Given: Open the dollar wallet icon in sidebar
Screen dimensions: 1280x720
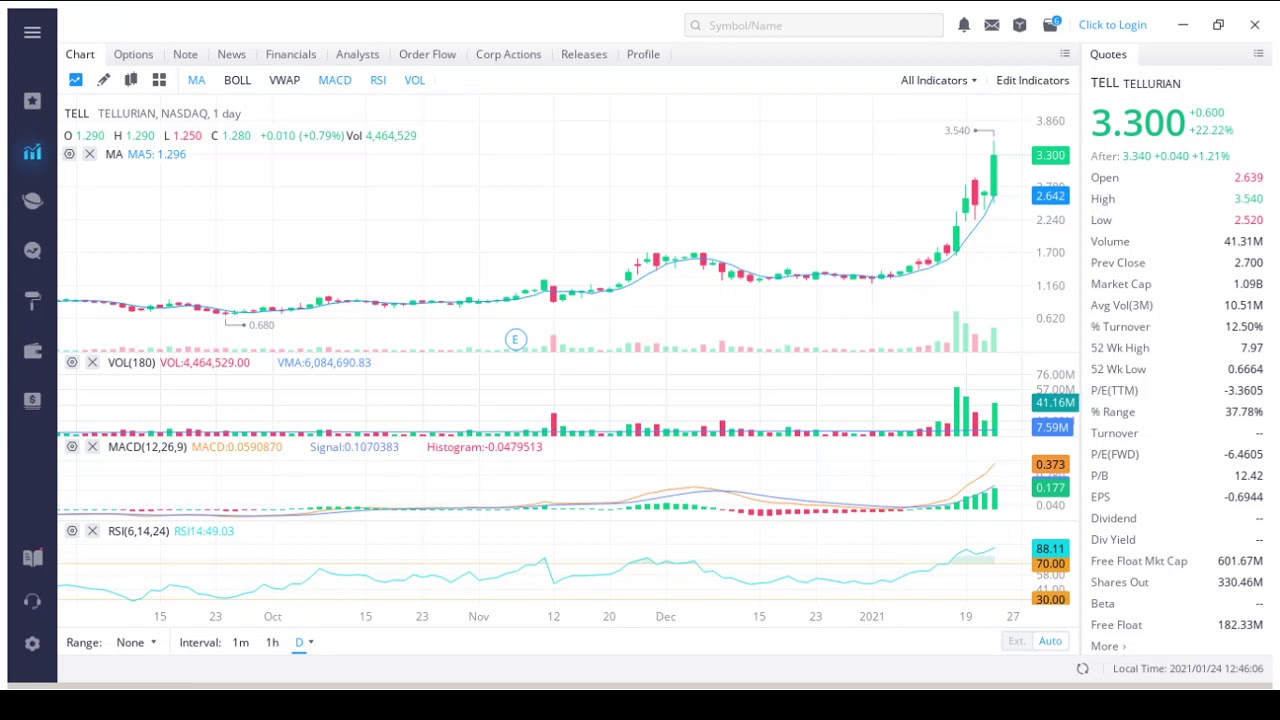Looking at the screenshot, I should [x=32, y=400].
